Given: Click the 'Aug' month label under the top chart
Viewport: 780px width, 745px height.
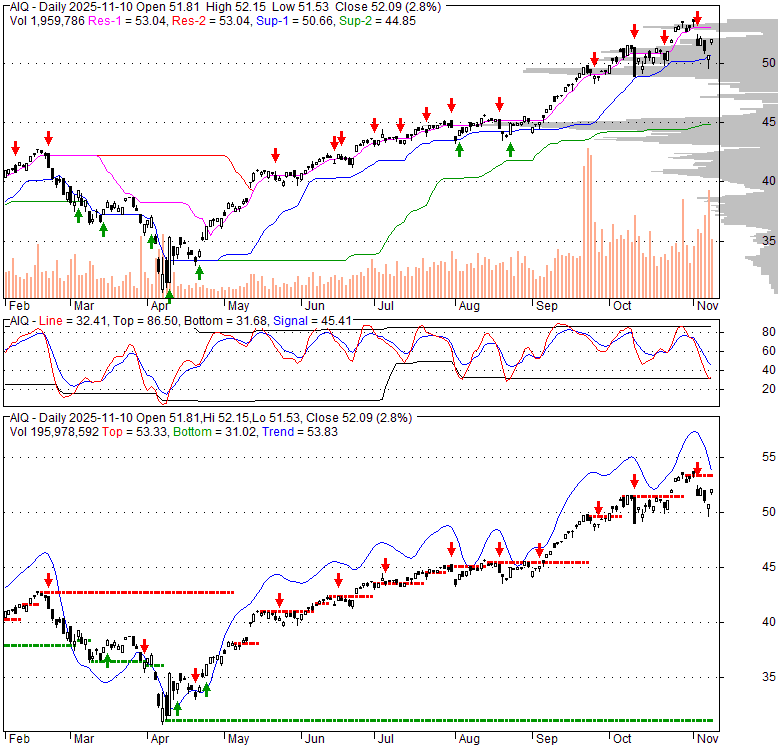Looking at the screenshot, I should coord(469,306).
